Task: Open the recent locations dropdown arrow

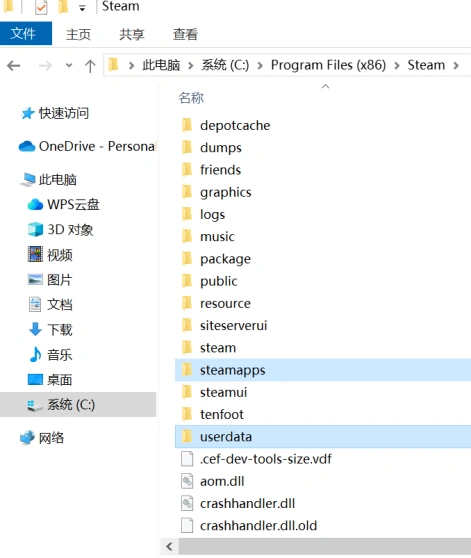Action: tap(69, 65)
